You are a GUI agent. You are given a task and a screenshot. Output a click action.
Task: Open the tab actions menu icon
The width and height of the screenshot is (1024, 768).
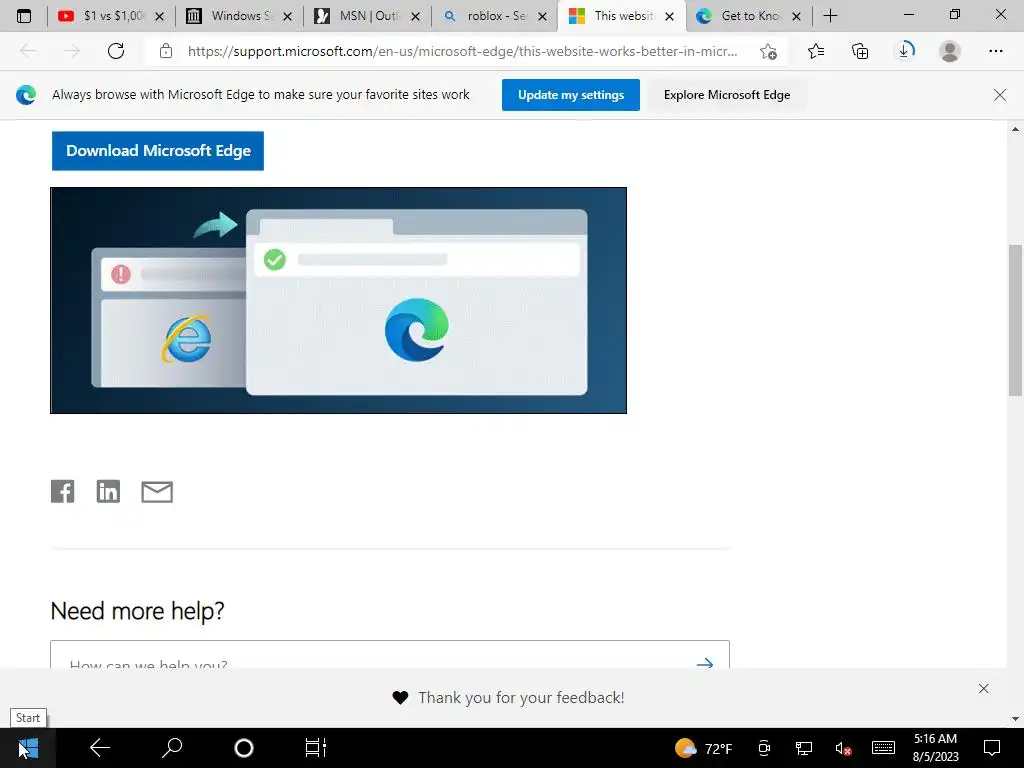pos(24,16)
